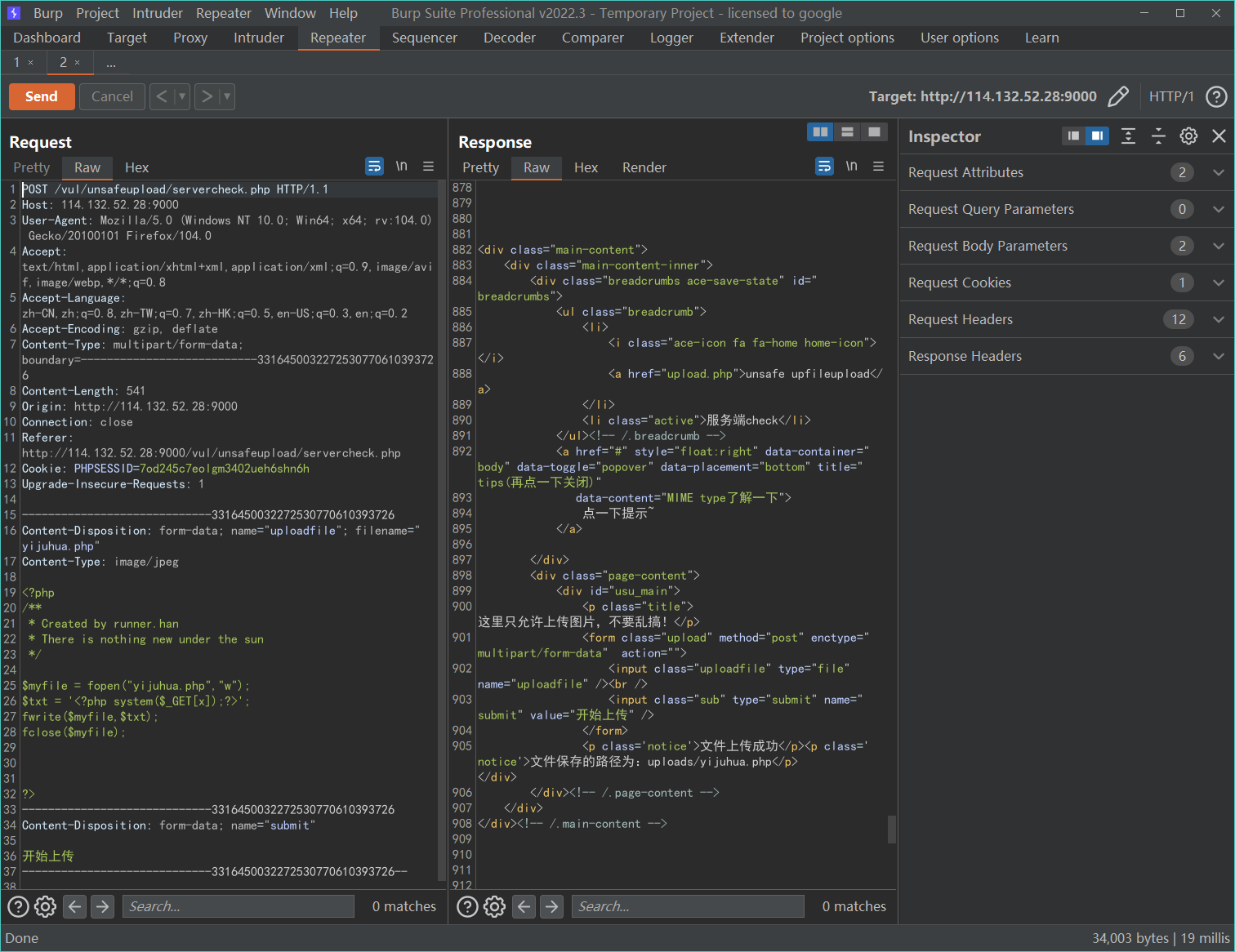The width and height of the screenshot is (1235, 952).
Task: Switch to the Comparer tab
Action: coord(593,38)
